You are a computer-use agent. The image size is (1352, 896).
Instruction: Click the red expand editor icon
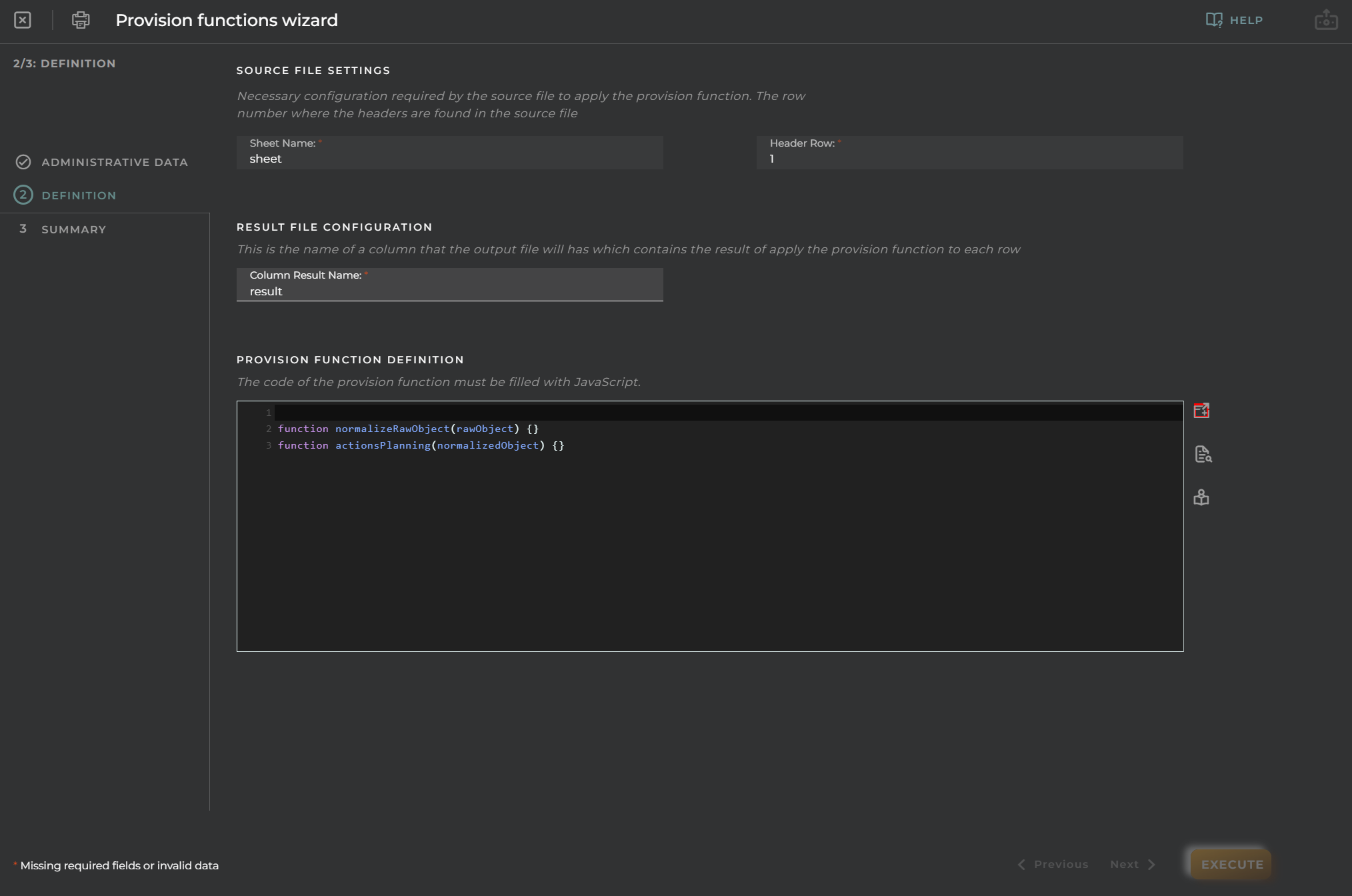(x=1201, y=411)
